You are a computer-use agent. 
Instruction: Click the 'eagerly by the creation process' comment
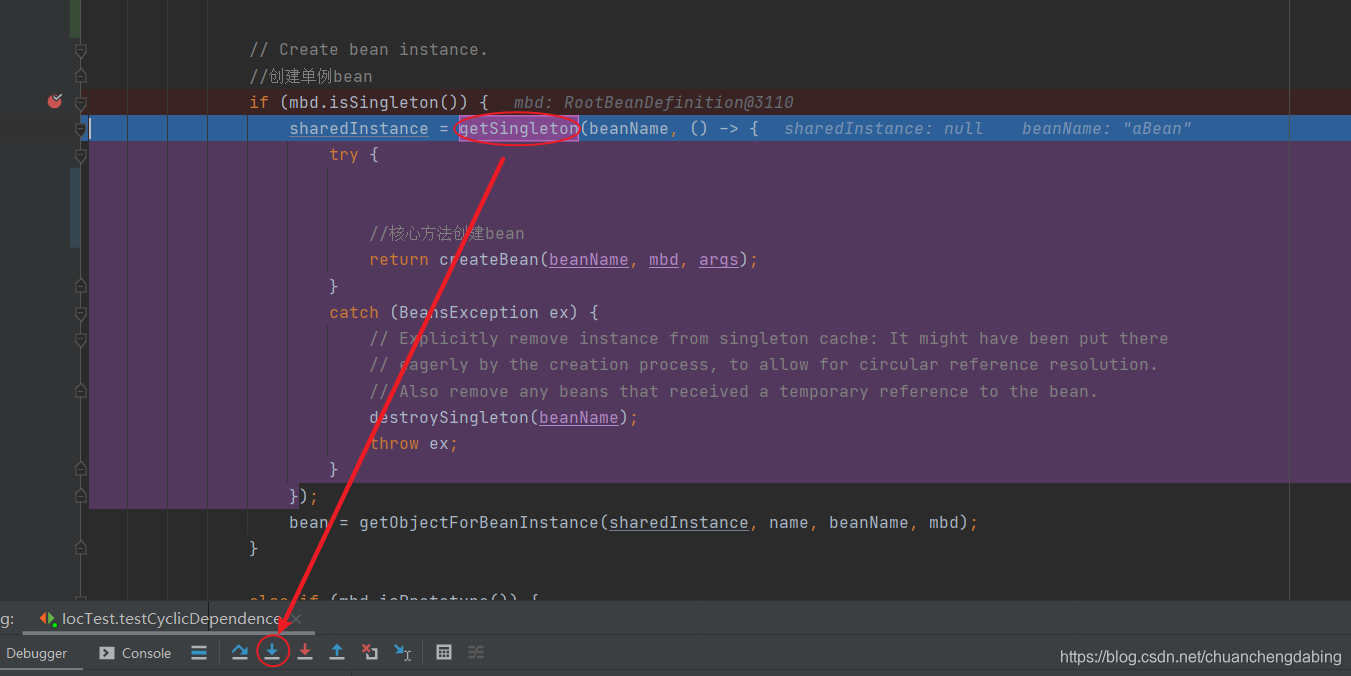tap(764, 365)
